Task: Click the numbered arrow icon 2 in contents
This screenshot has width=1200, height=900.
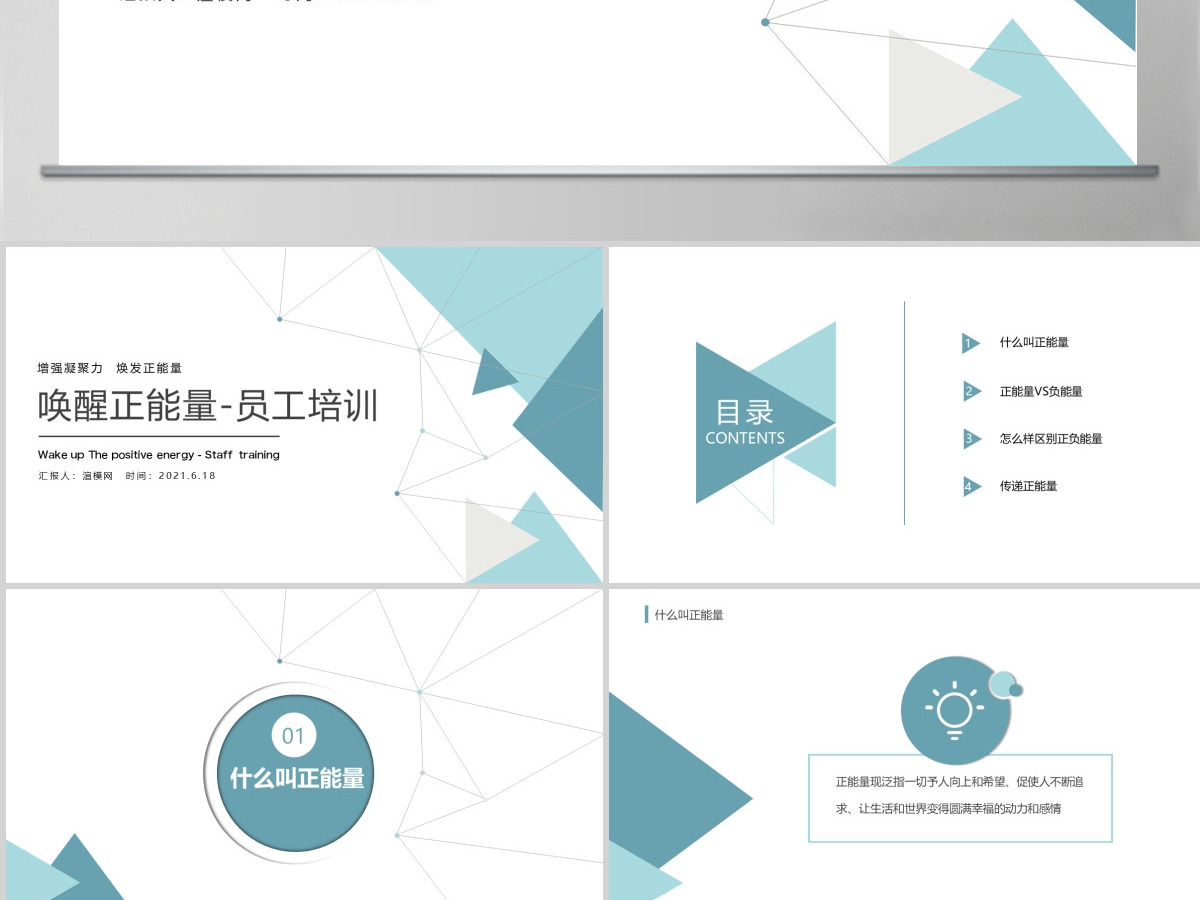Action: click(971, 391)
